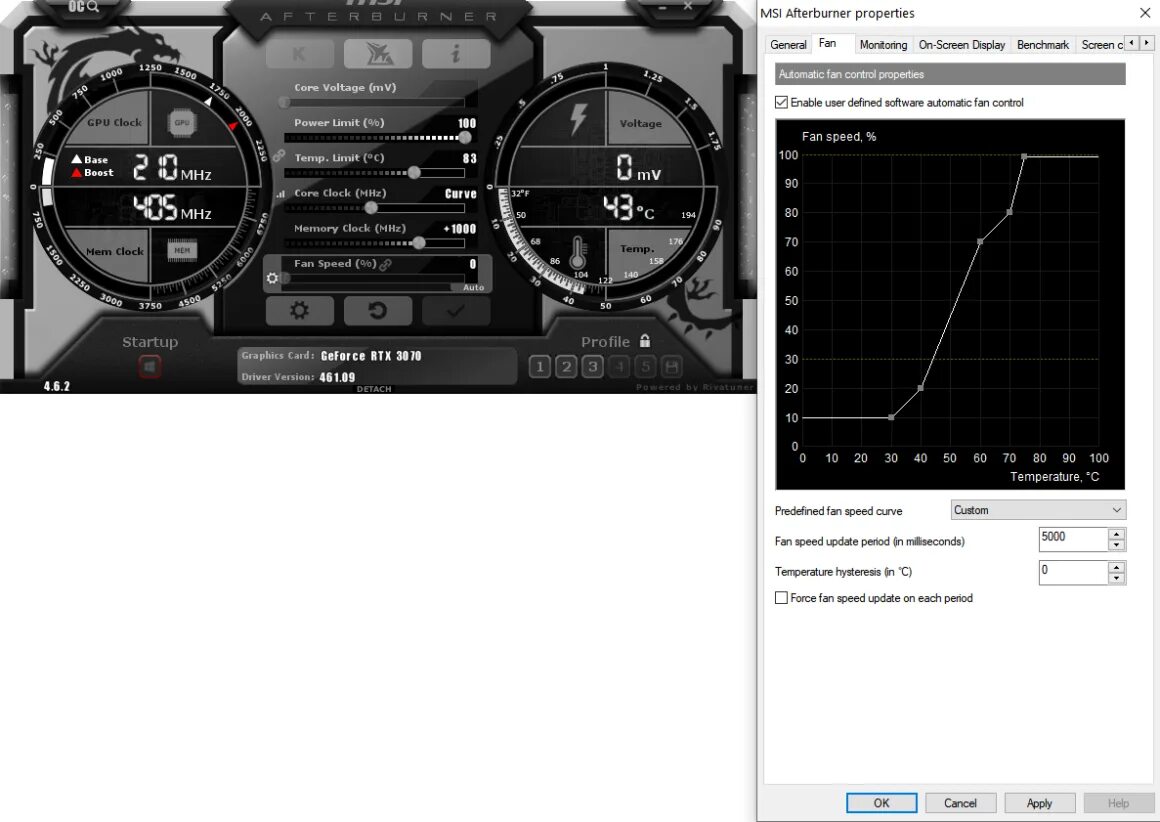Click the fan speed gear icon

tap(272, 278)
